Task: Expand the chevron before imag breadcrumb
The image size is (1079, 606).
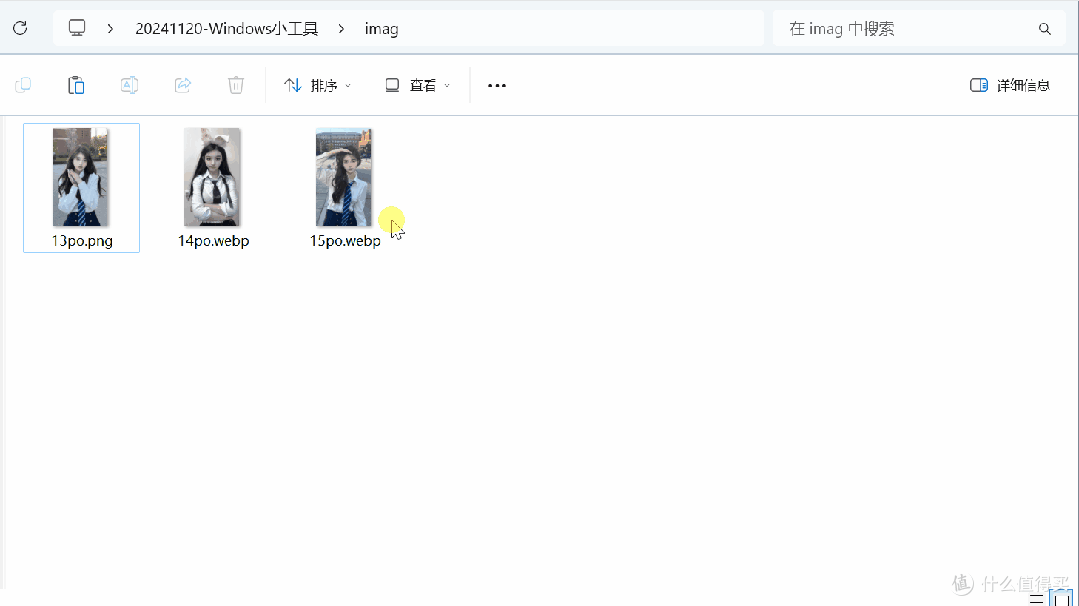Action: (x=341, y=29)
